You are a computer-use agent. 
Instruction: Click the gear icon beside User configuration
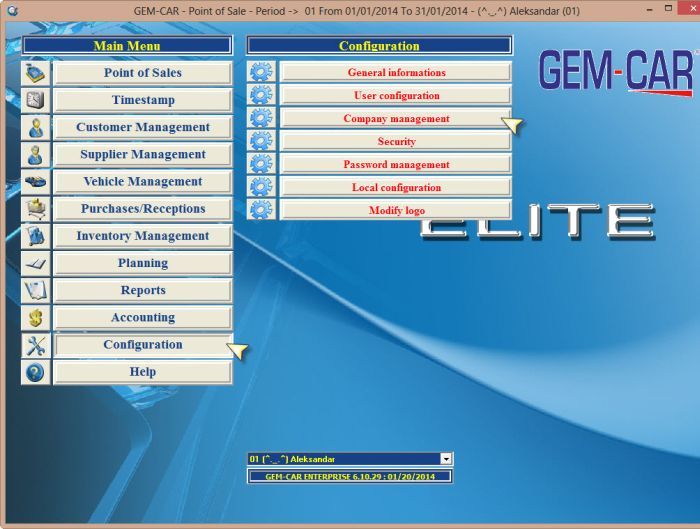coord(261,95)
